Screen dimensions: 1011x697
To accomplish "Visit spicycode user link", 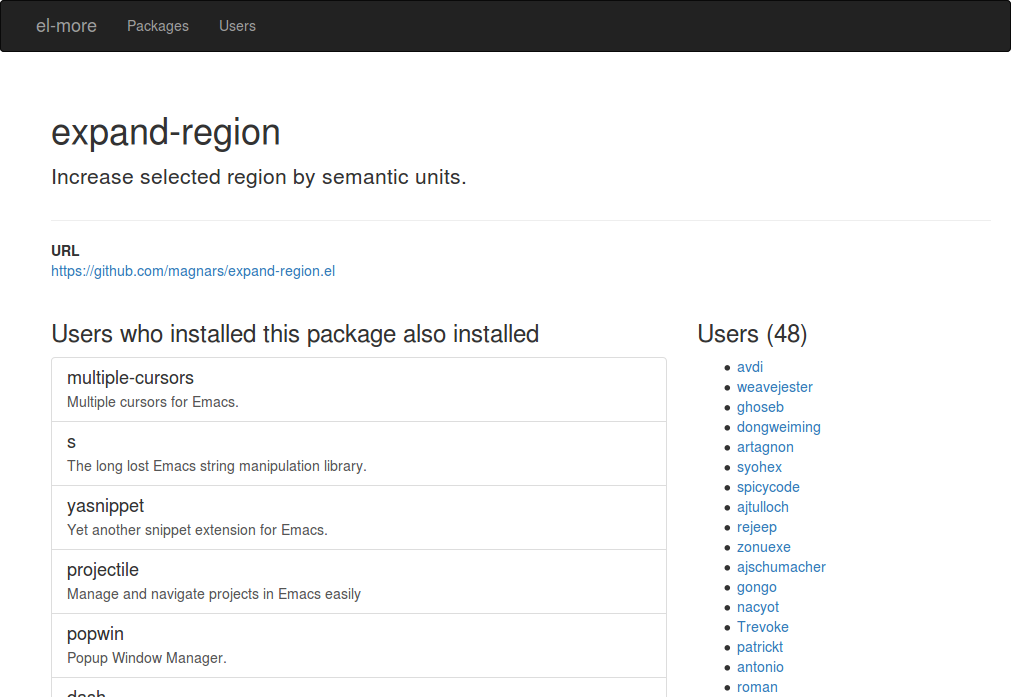I will pos(768,487).
